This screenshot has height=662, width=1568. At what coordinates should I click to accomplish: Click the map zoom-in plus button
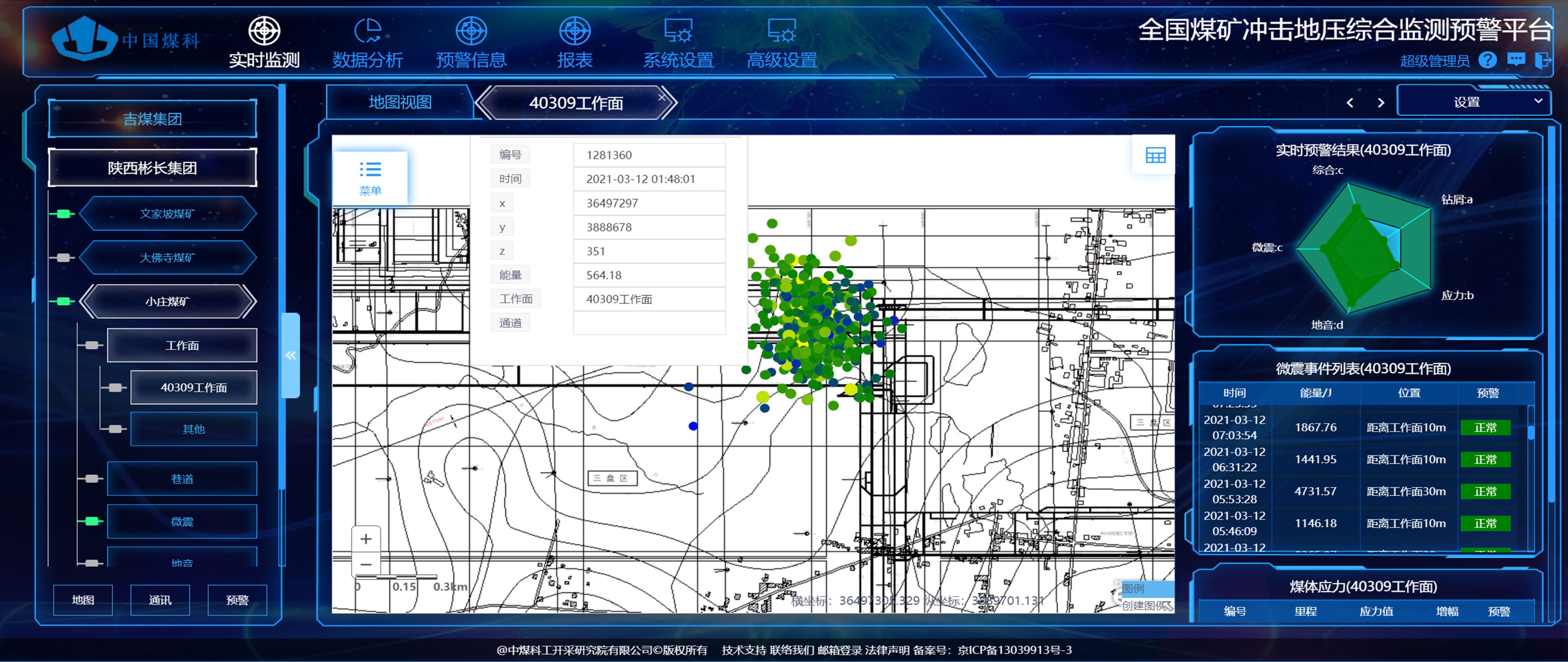point(366,539)
